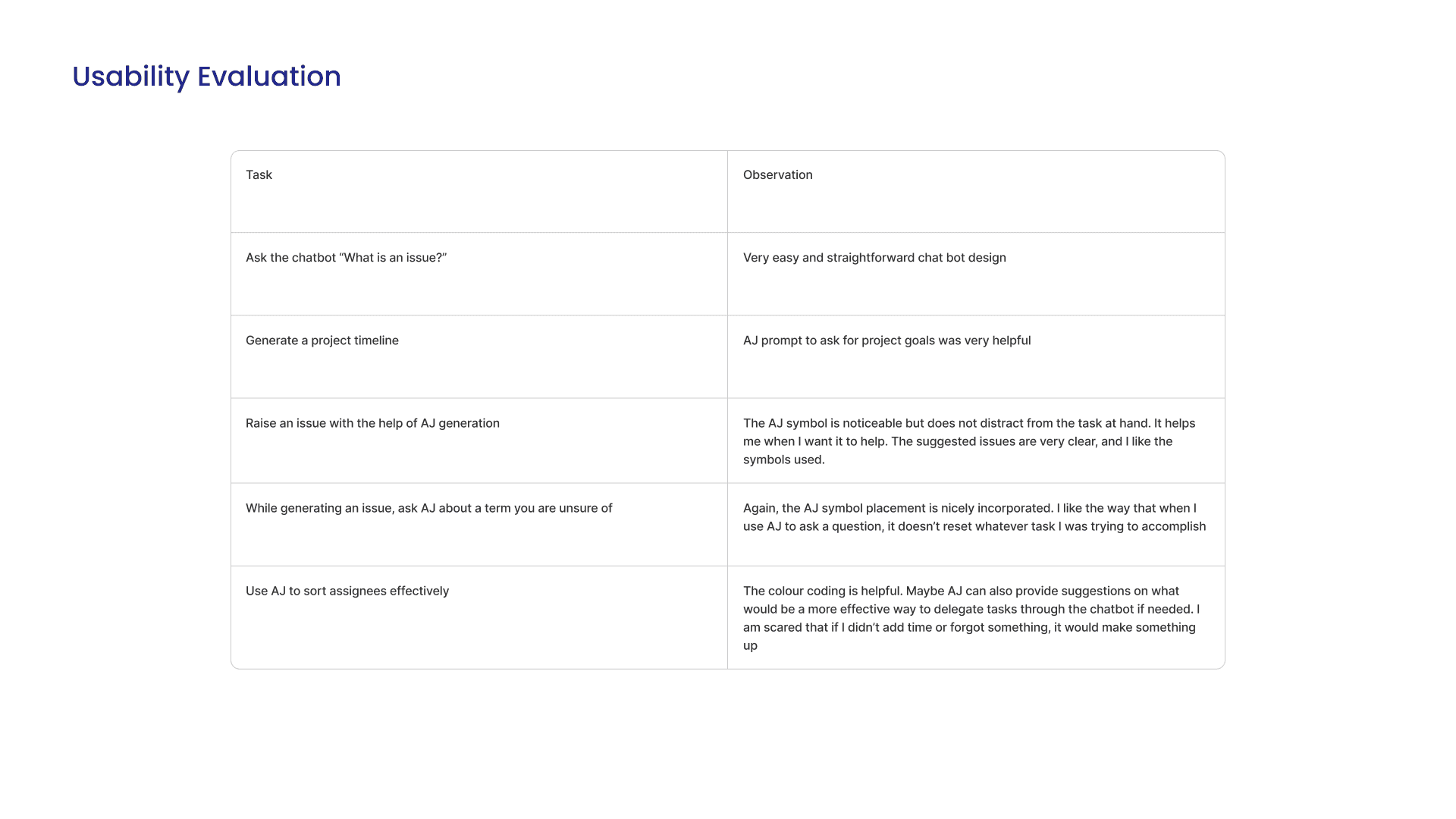Click the word 'Evaluation' in the title
This screenshot has width=1456, height=819.
(x=269, y=77)
